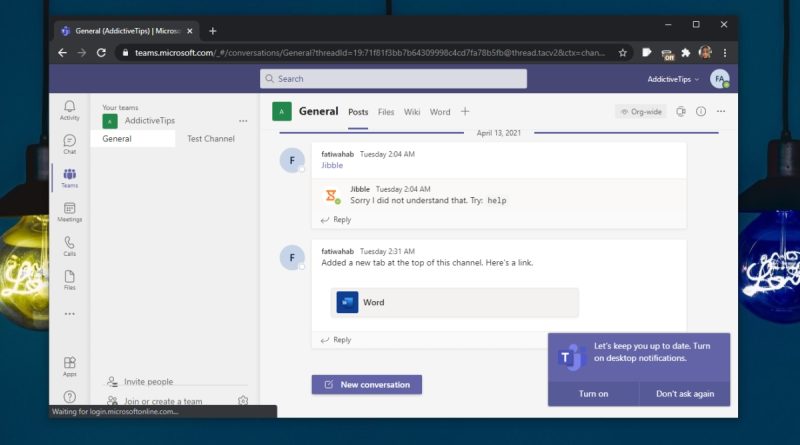Click the April 13, 2021 date label

coord(499,133)
